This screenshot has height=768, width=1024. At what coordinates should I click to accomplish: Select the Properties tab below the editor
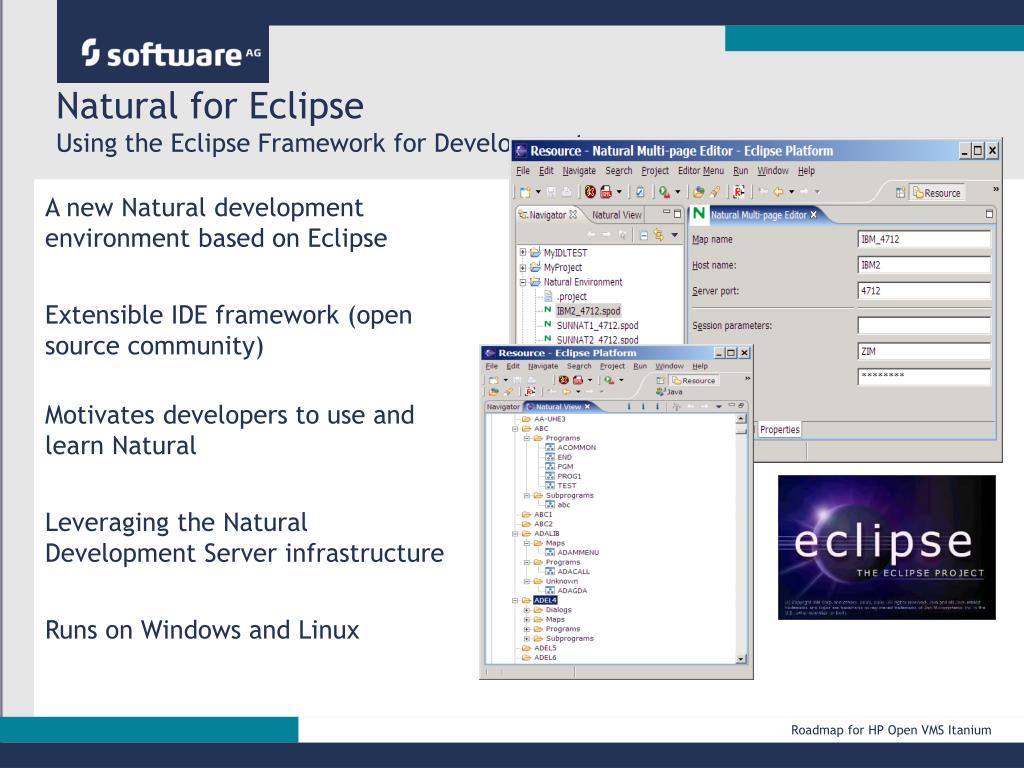pyautogui.click(x=780, y=430)
